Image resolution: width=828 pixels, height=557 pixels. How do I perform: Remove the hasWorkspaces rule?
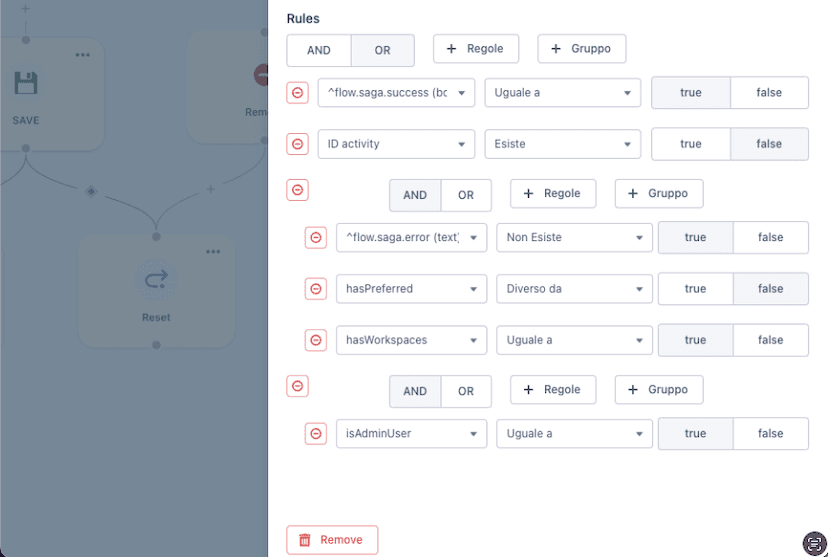coord(316,340)
